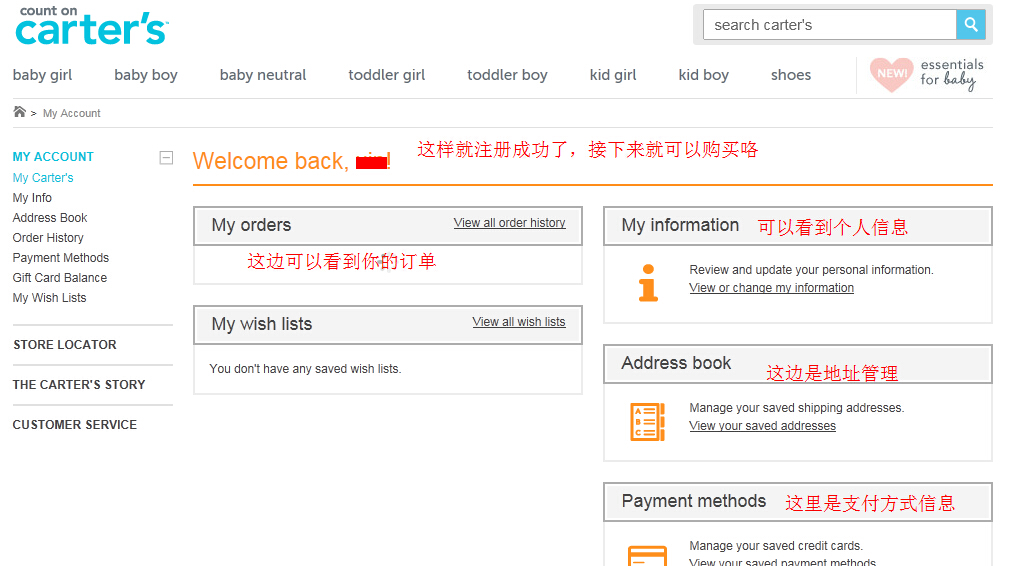
Task: Open the baby neutral menu
Action: [x=263, y=75]
